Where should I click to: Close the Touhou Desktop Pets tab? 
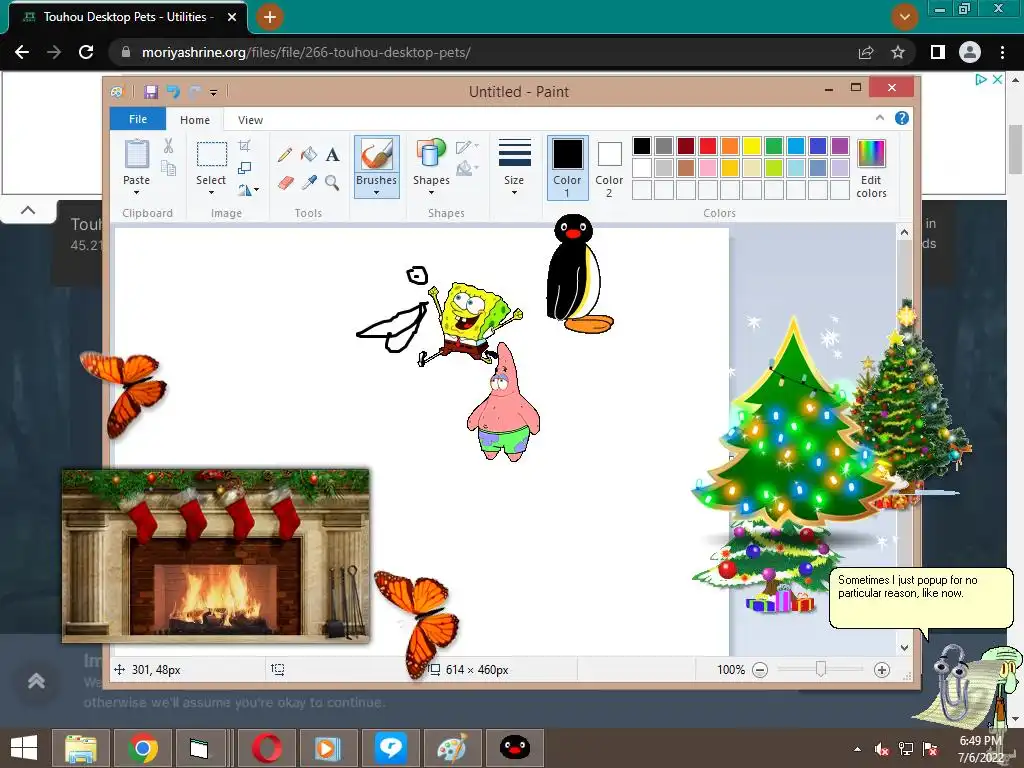[x=232, y=17]
